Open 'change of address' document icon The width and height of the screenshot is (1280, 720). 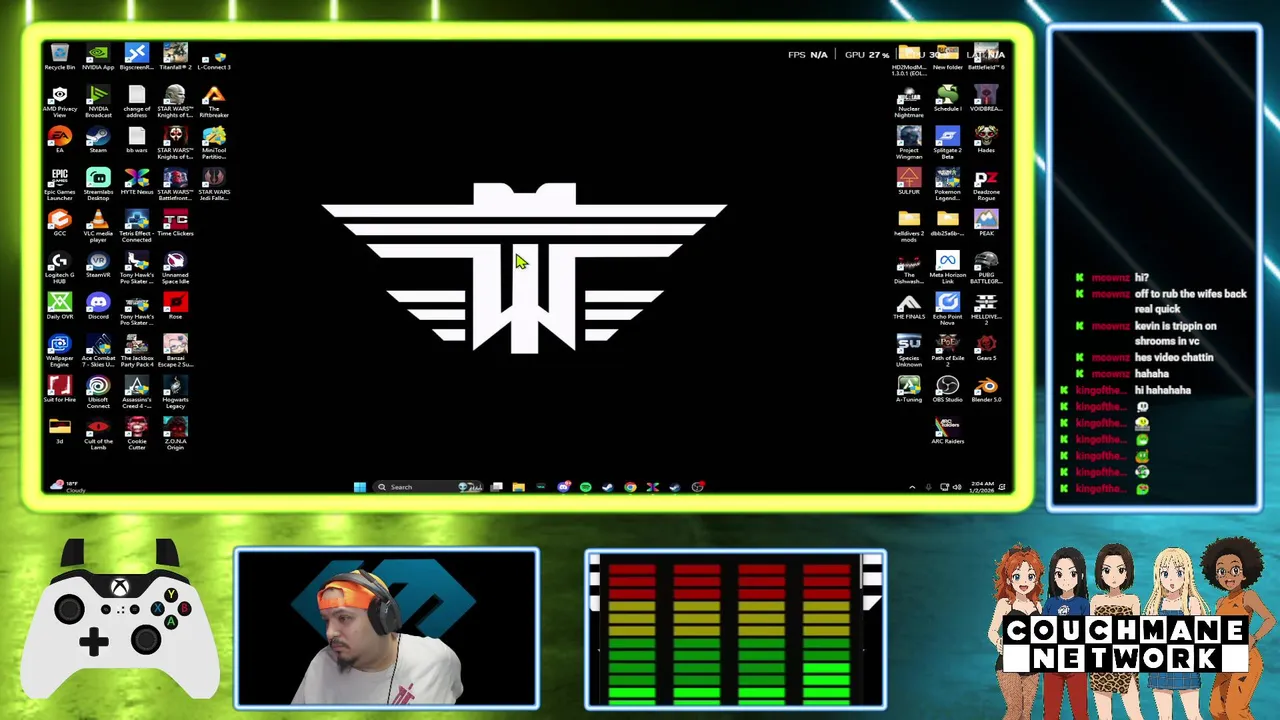click(x=137, y=101)
